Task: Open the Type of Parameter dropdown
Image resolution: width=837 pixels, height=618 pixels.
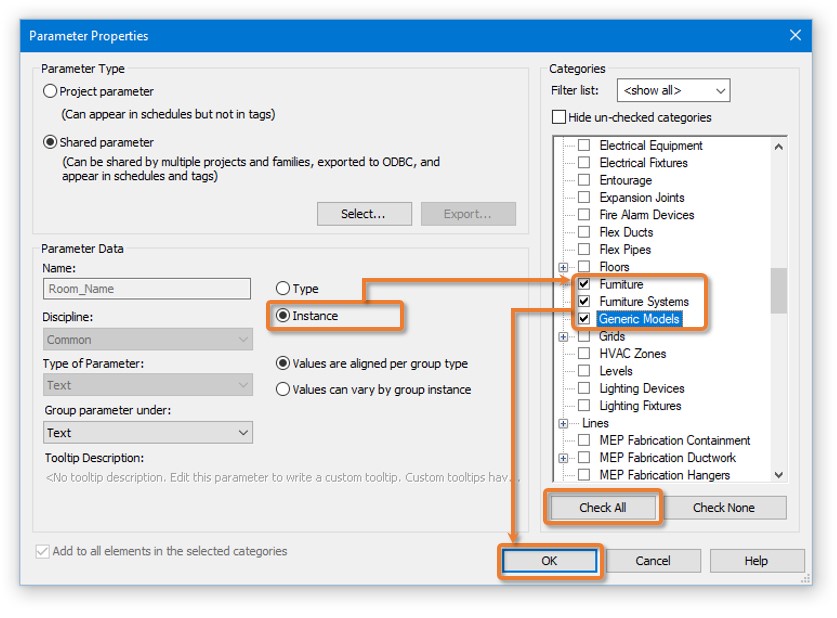Action: pyautogui.click(x=147, y=385)
